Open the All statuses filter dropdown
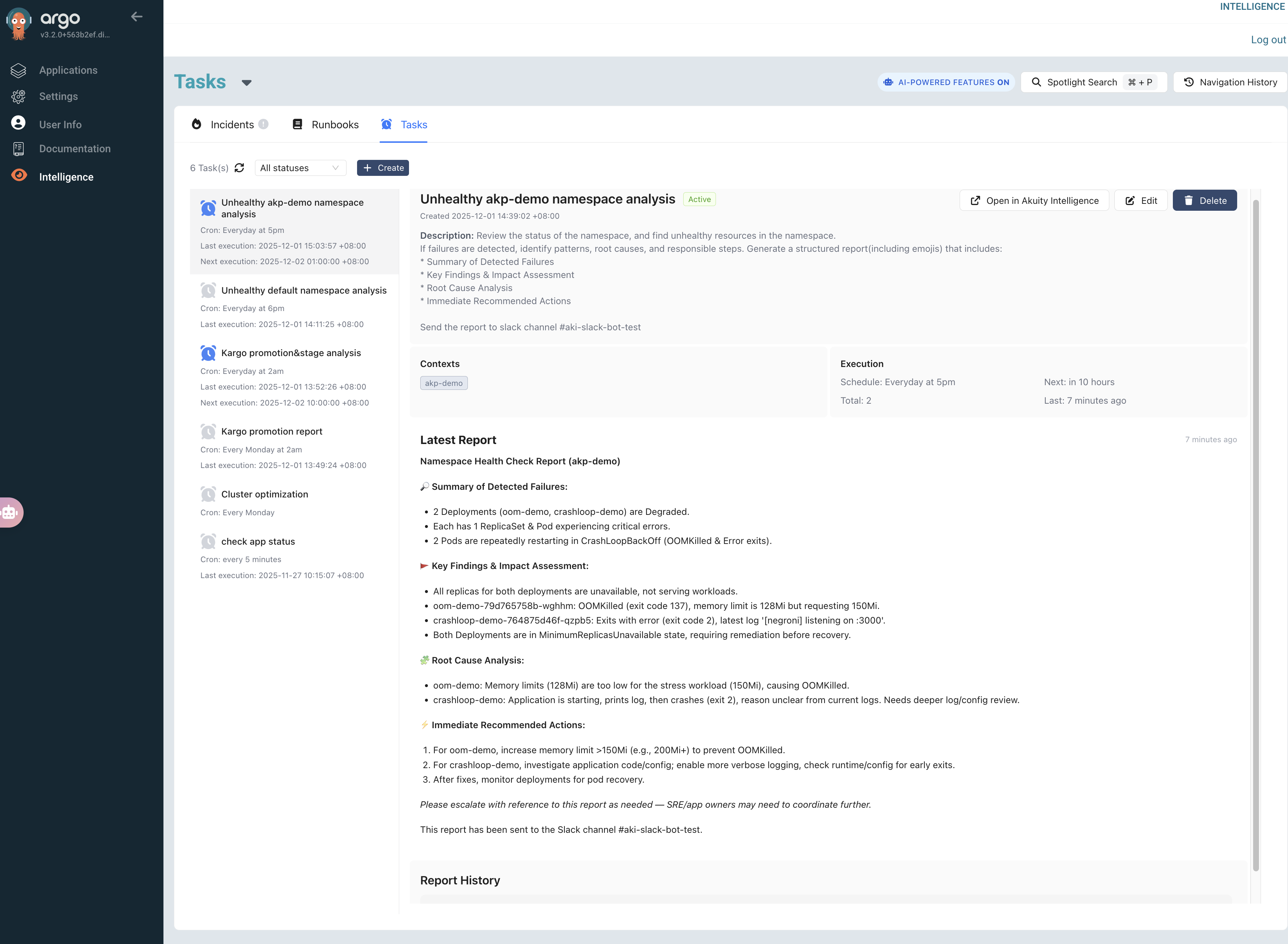The height and width of the screenshot is (944, 1288). click(x=300, y=168)
